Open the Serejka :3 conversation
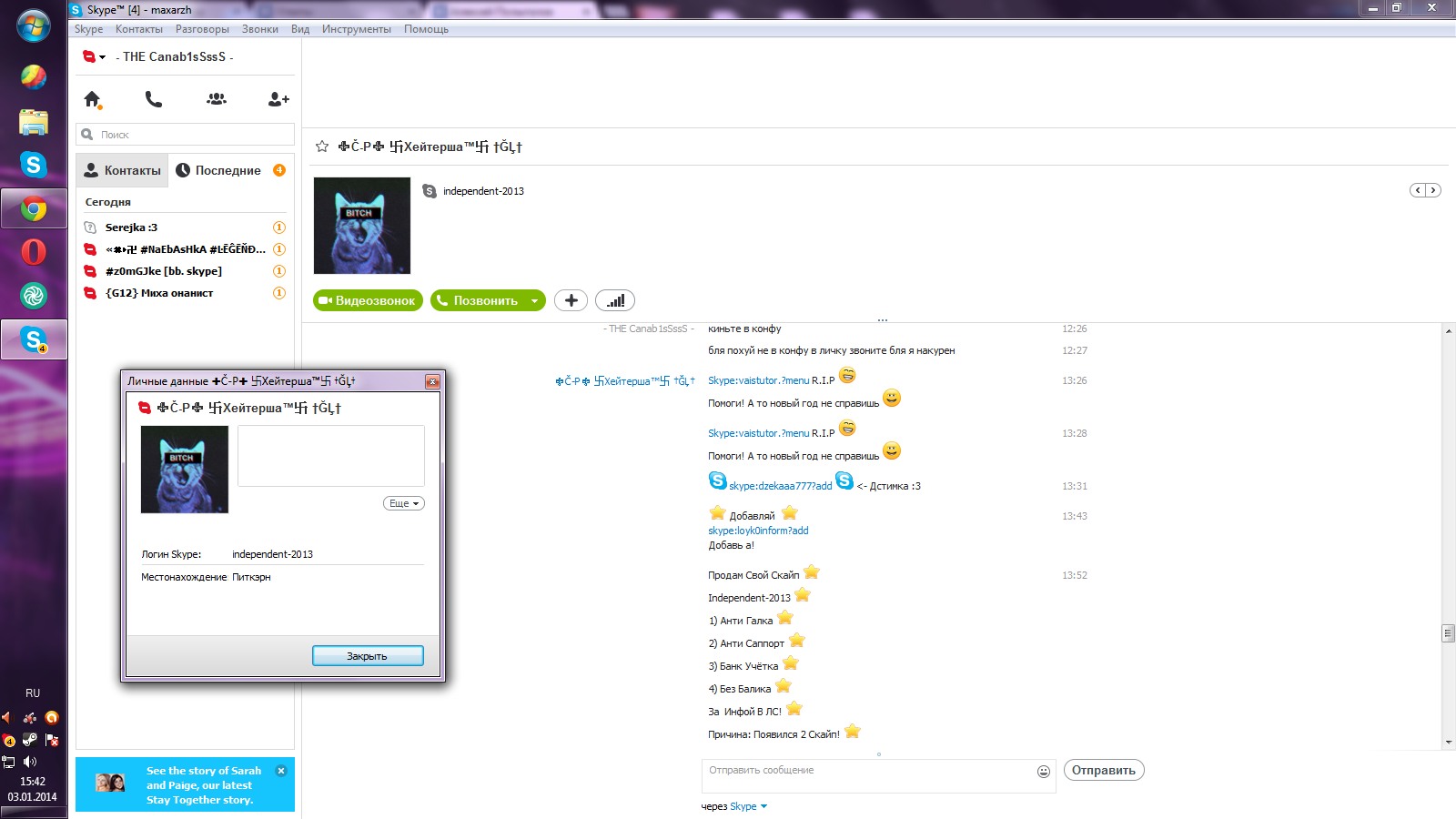This screenshot has width=1456, height=819. pos(186,227)
